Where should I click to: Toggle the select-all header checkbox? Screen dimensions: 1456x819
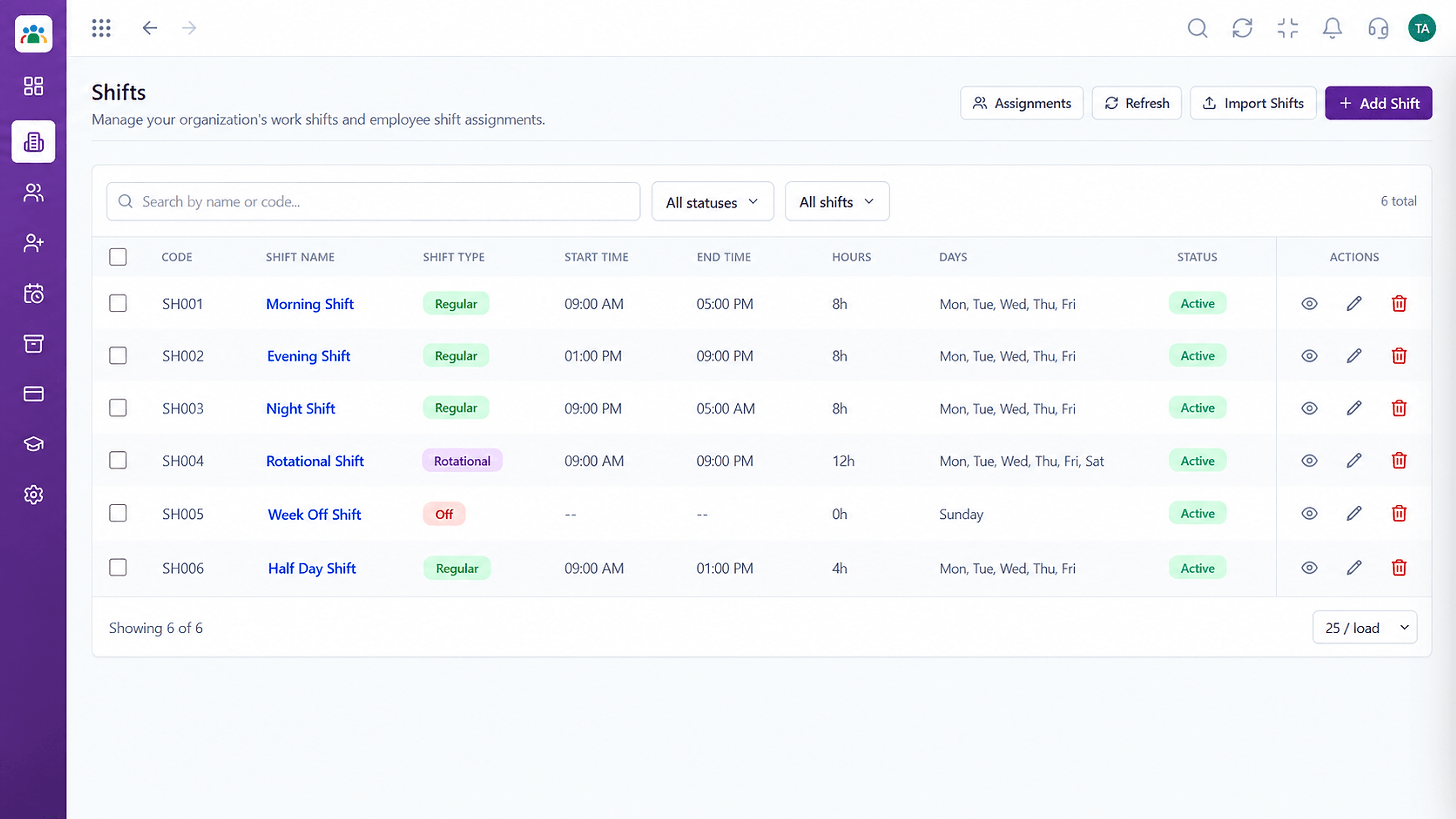118,257
